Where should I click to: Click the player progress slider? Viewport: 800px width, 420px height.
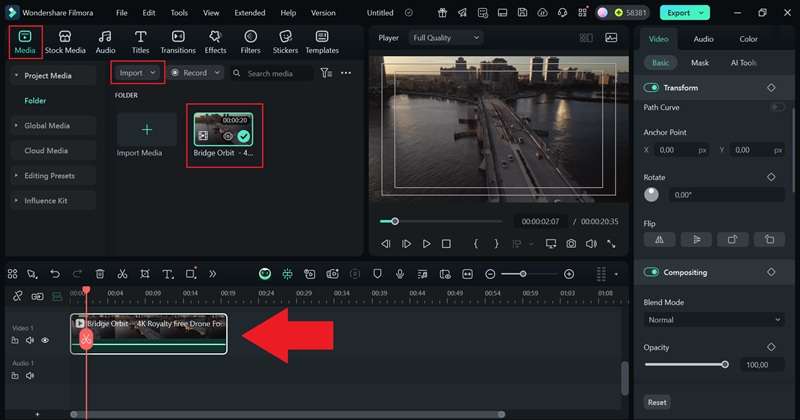click(x=441, y=221)
